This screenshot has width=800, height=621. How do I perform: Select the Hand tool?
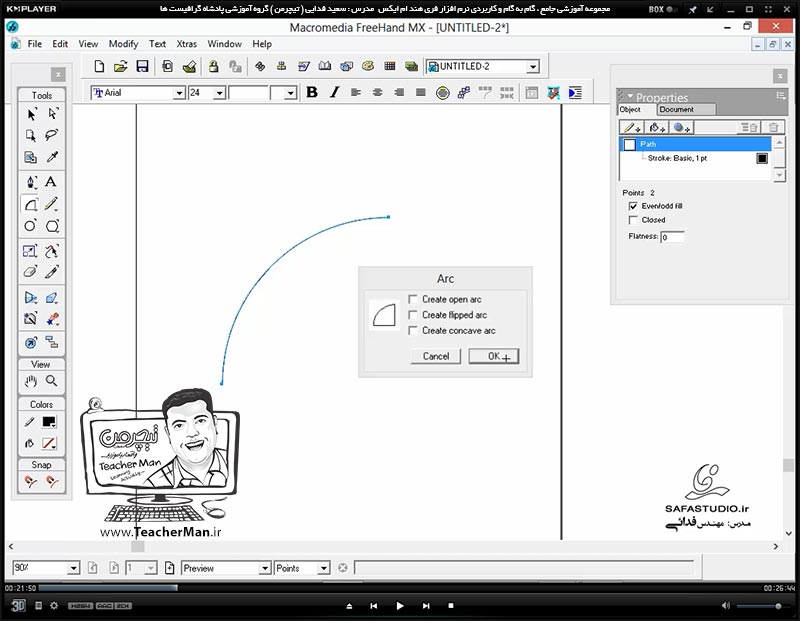[31, 381]
